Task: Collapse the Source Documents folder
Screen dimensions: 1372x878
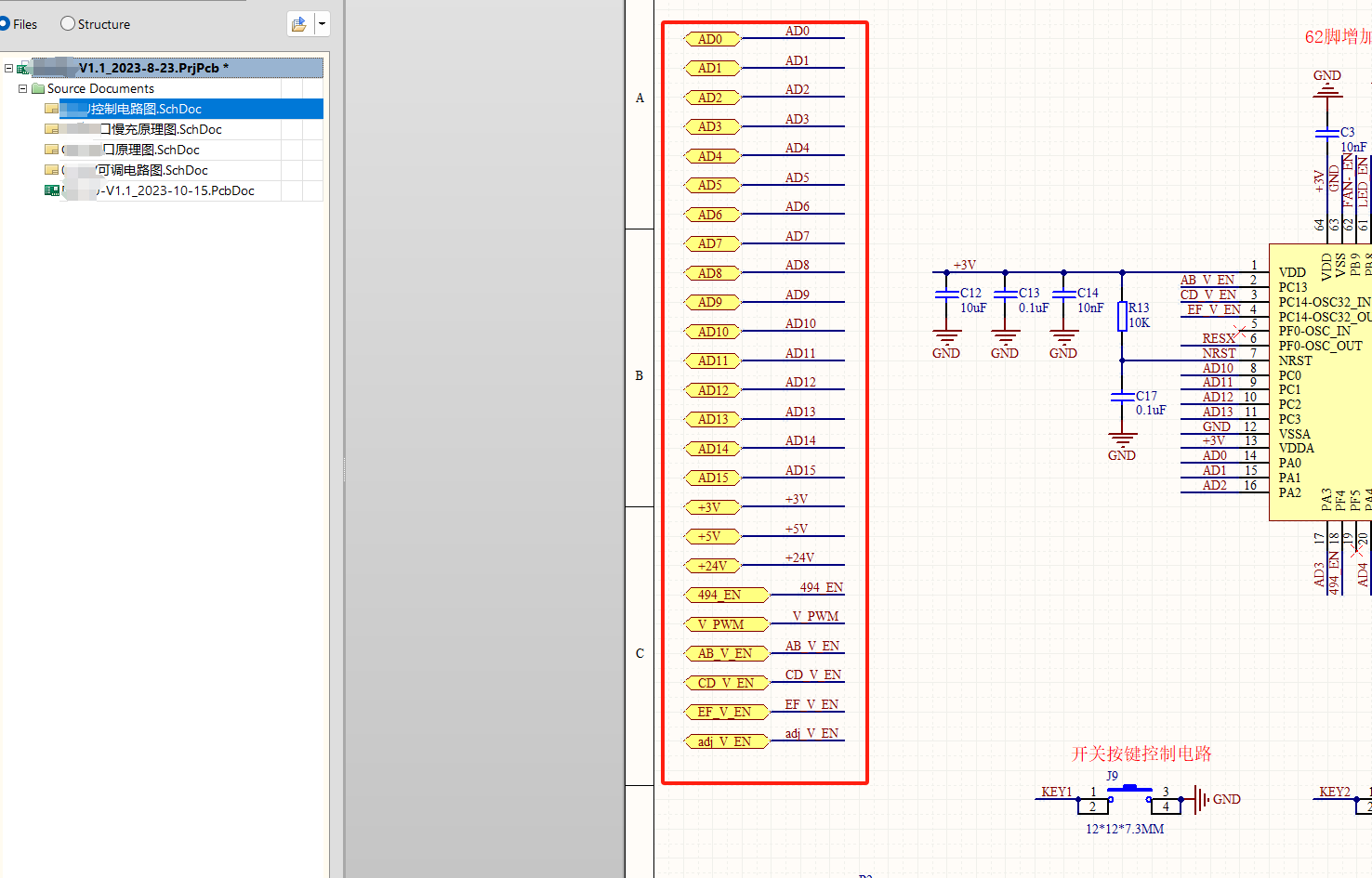Action: (22, 88)
